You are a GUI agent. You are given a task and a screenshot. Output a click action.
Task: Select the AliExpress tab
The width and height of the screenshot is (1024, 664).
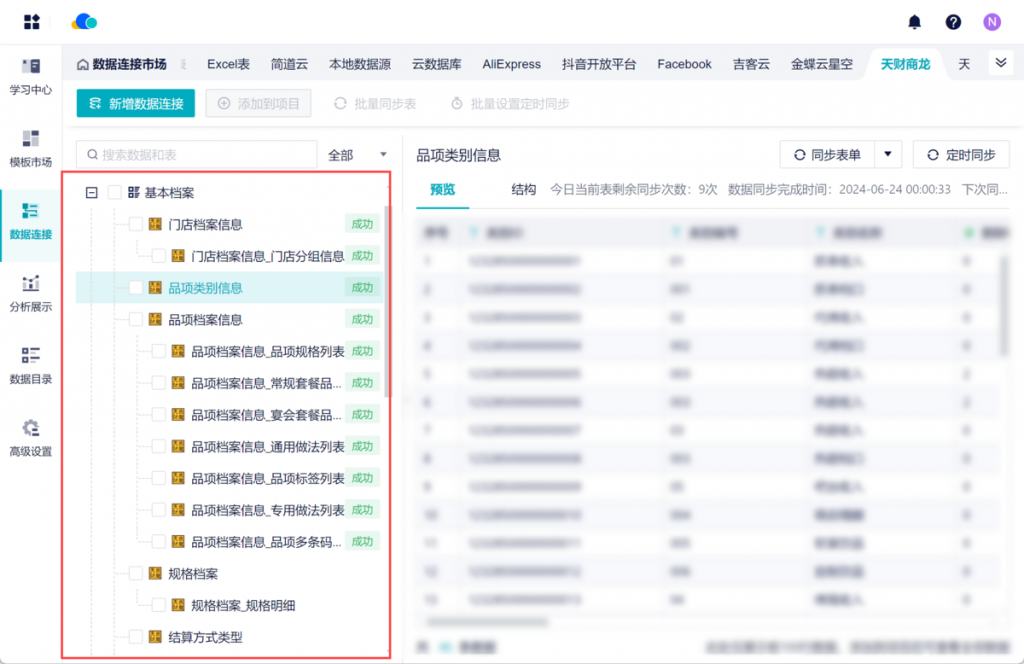[511, 64]
